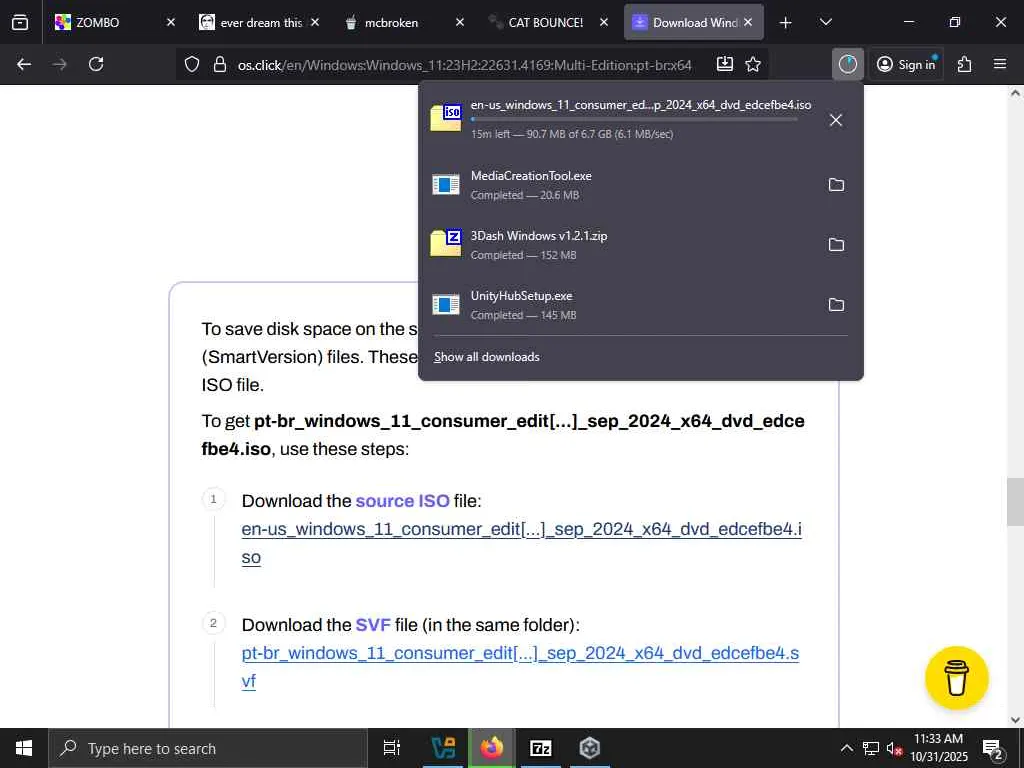Toggle the downloads panel toolbar button

click(x=848, y=64)
